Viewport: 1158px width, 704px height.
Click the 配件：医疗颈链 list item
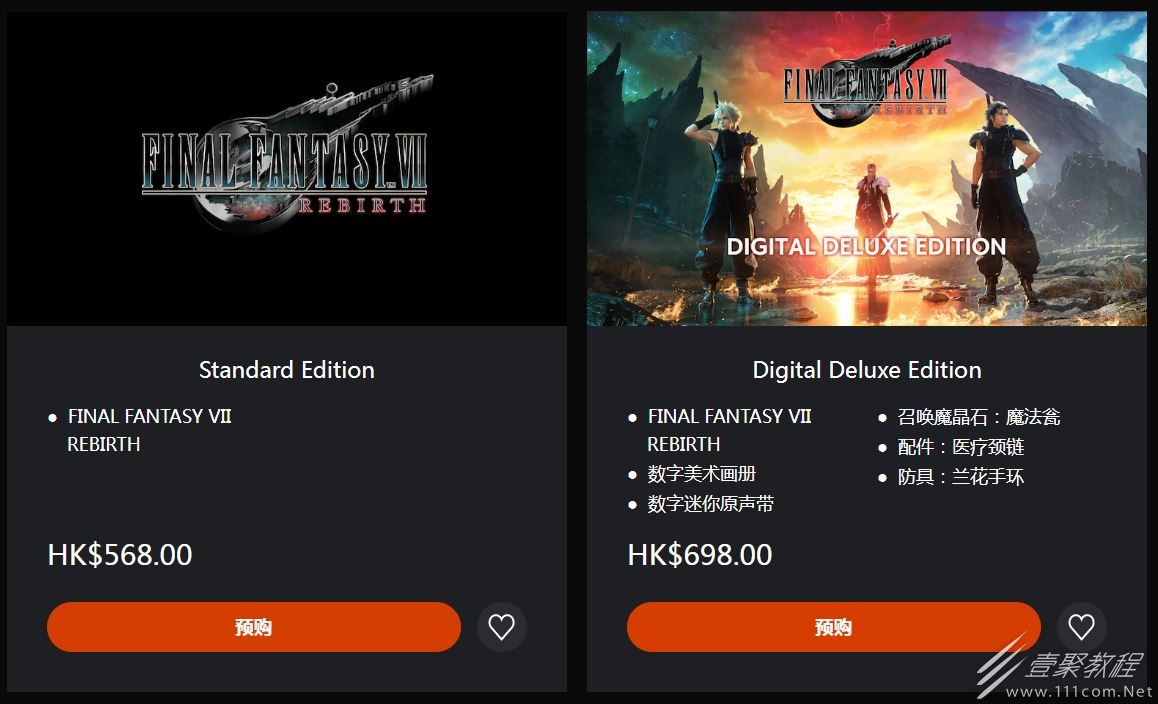coord(961,447)
